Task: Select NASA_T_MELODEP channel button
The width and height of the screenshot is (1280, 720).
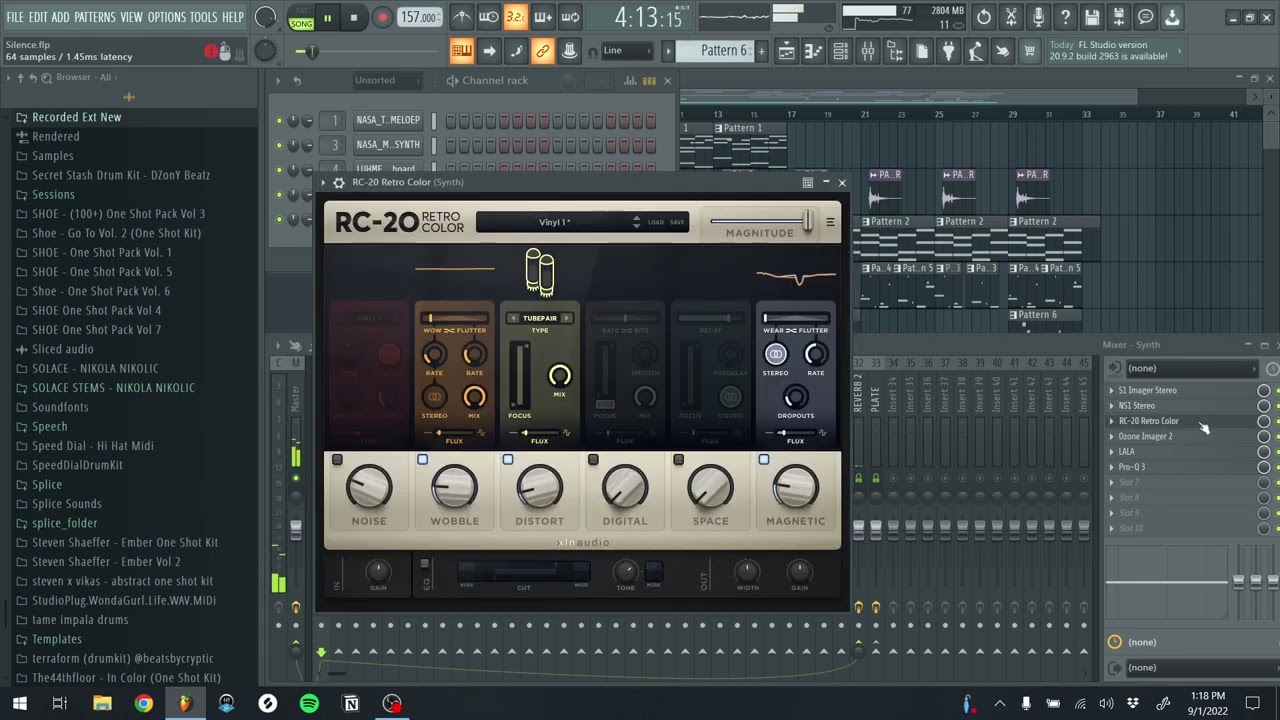Action: pos(388,120)
